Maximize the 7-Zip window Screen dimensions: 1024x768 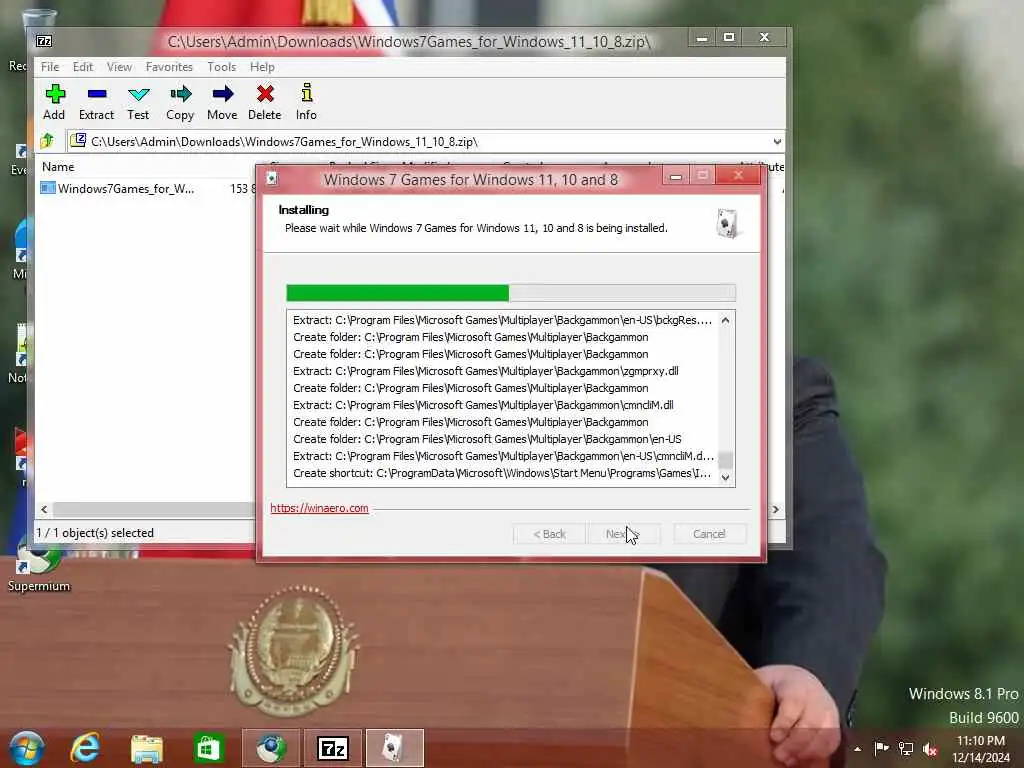[729, 38]
